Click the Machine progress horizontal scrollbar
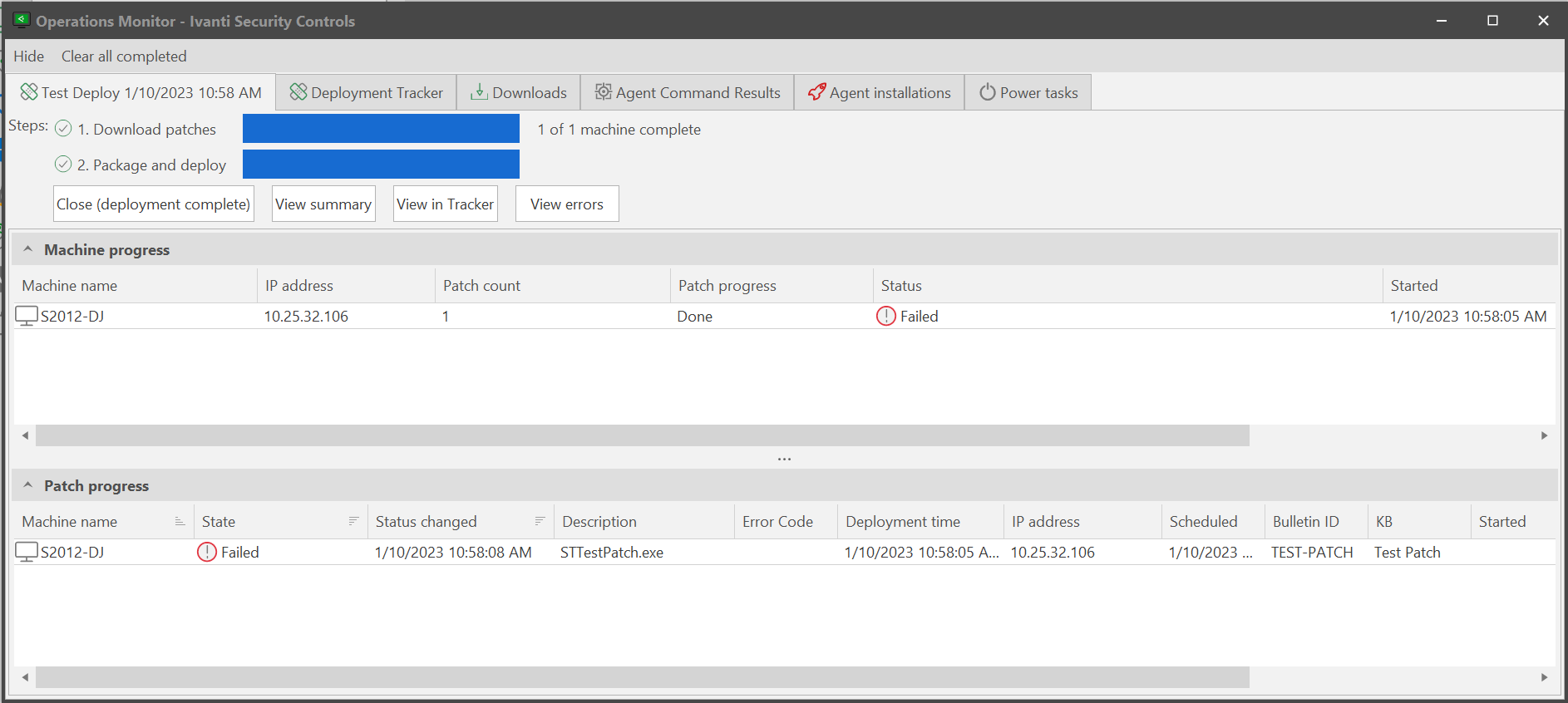This screenshot has height=703, width=1568. pos(642,435)
